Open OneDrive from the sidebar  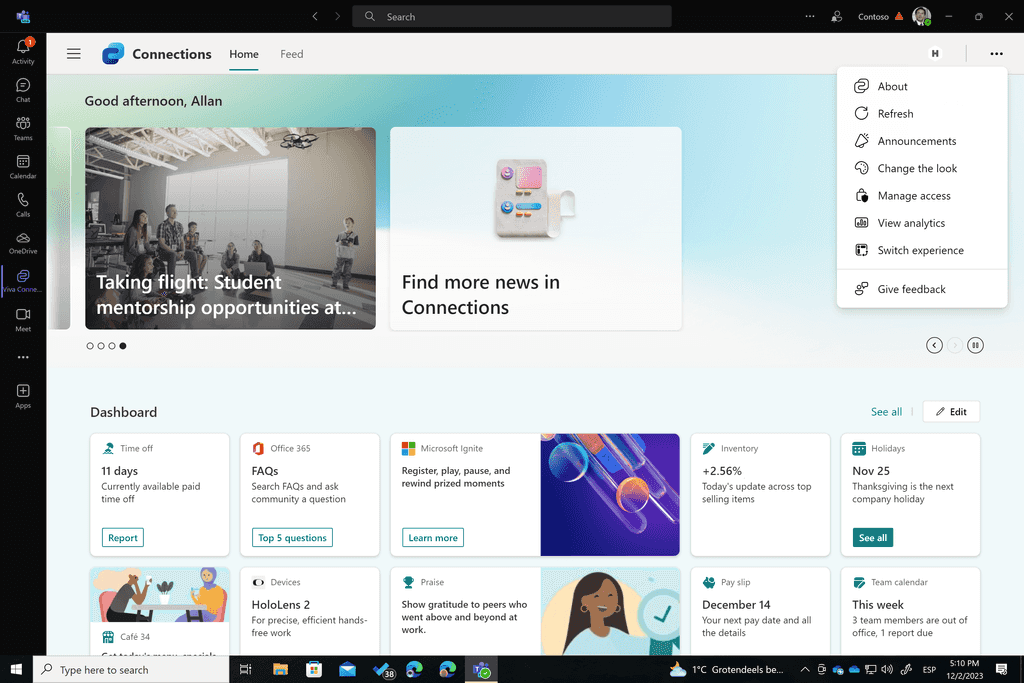(x=23, y=243)
